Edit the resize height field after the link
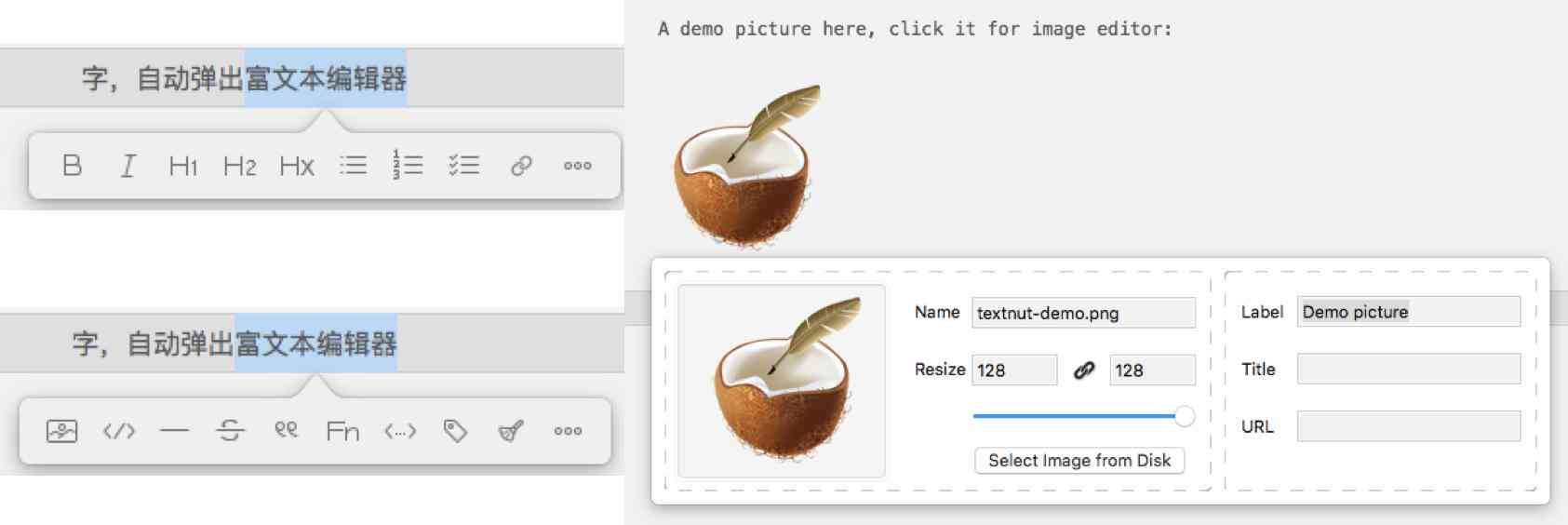The image size is (1568, 525). click(x=1152, y=370)
